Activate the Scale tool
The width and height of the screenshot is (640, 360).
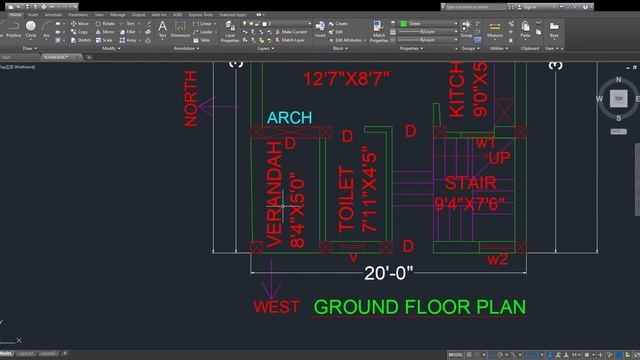(x=104, y=40)
